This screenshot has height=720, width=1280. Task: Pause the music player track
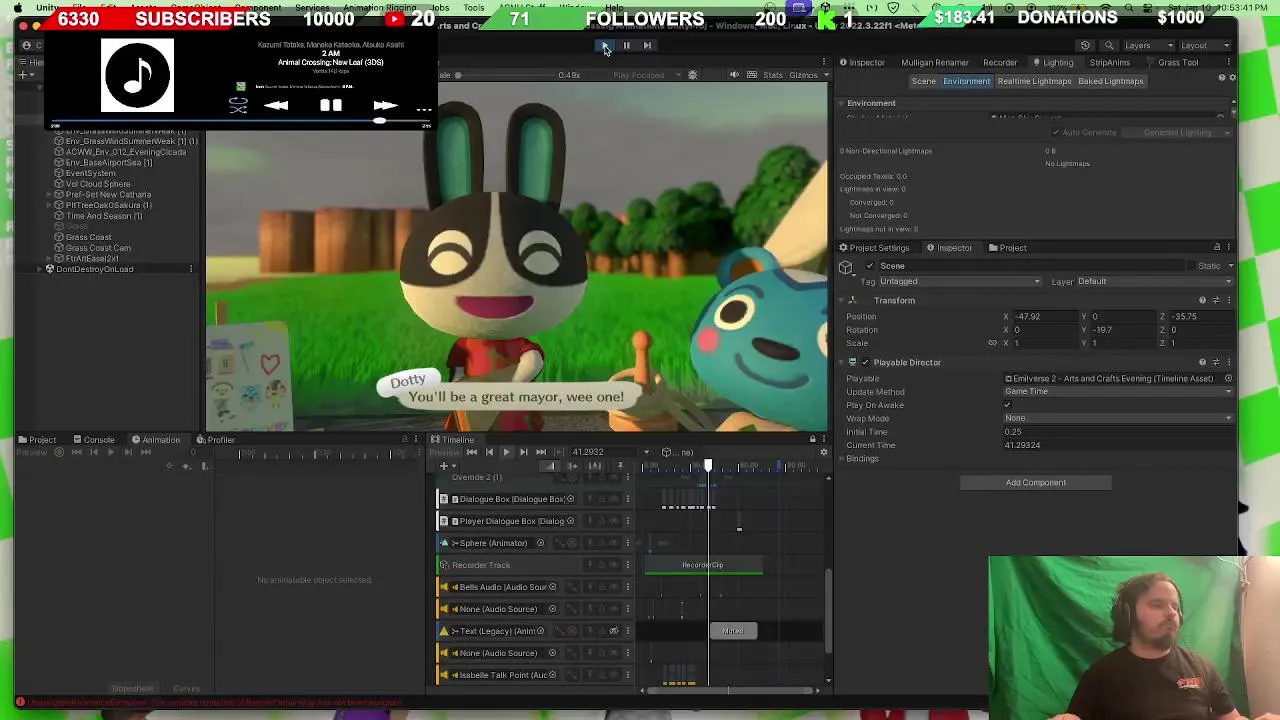(331, 105)
